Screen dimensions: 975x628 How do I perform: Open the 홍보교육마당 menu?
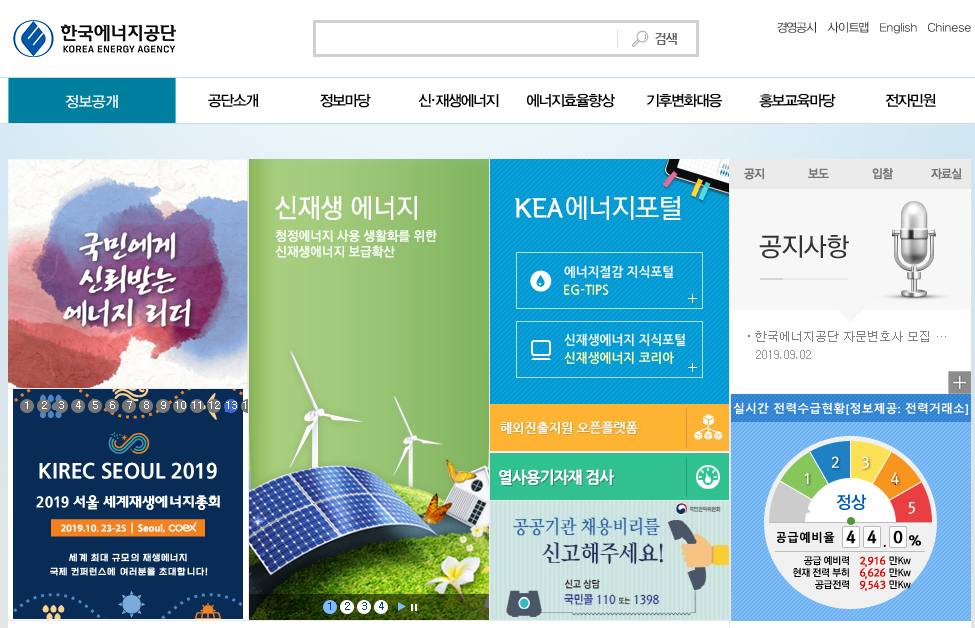797,101
